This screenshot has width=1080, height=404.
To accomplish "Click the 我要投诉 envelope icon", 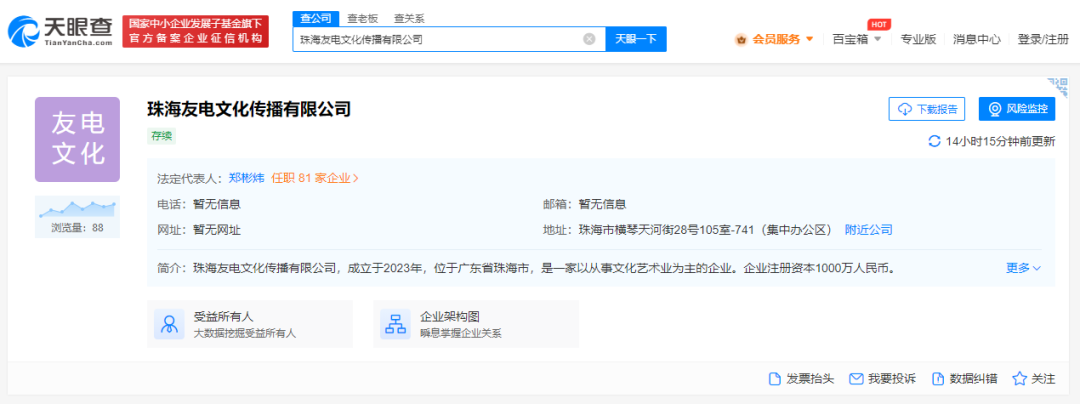I will click(x=856, y=379).
